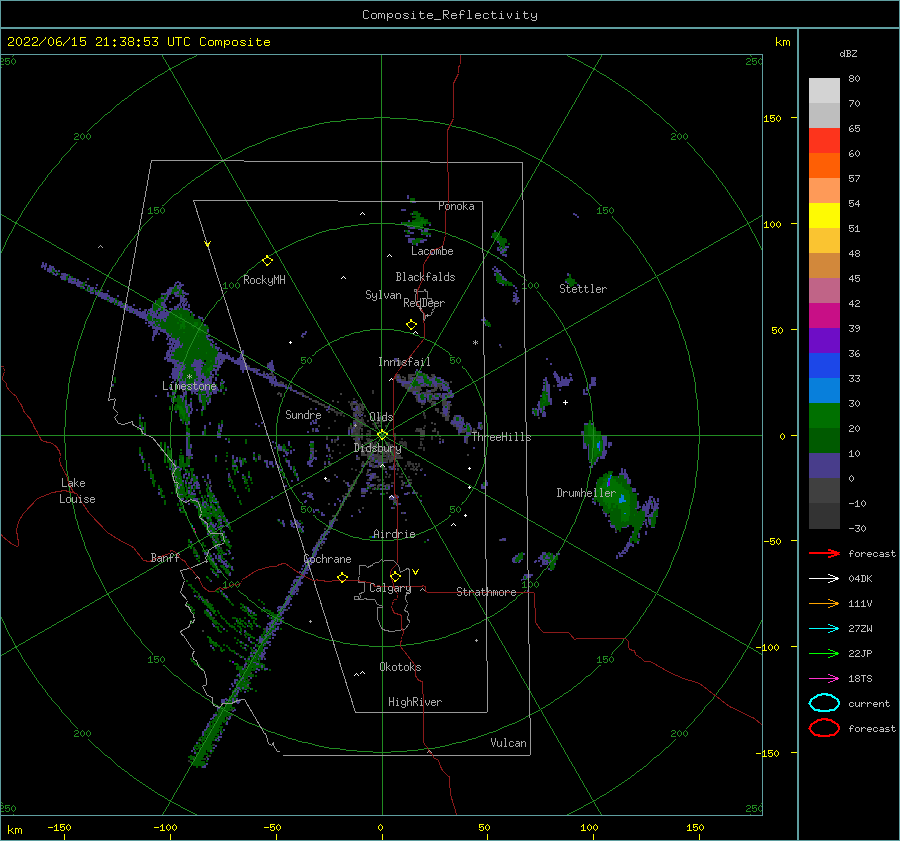The width and height of the screenshot is (900, 841).
Task: Click the Sundre town label
Action: (x=303, y=414)
